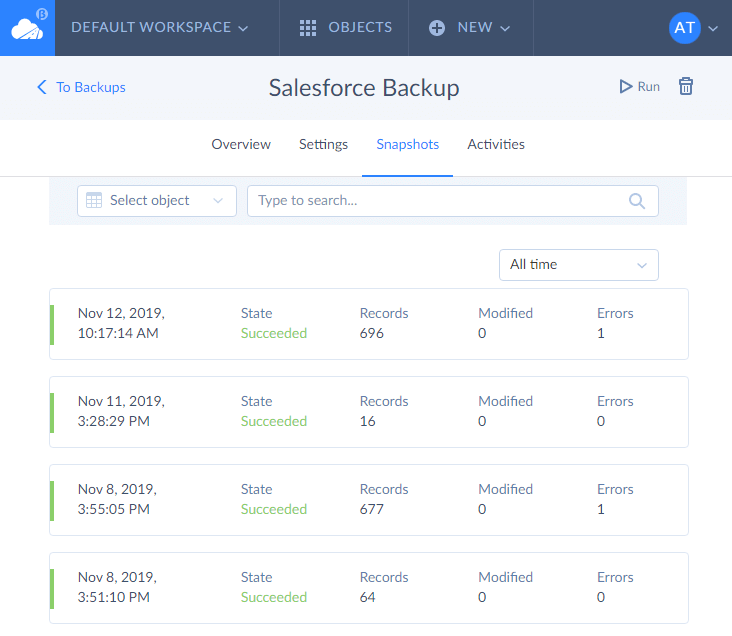Click the Objects grid icon

click(x=308, y=28)
